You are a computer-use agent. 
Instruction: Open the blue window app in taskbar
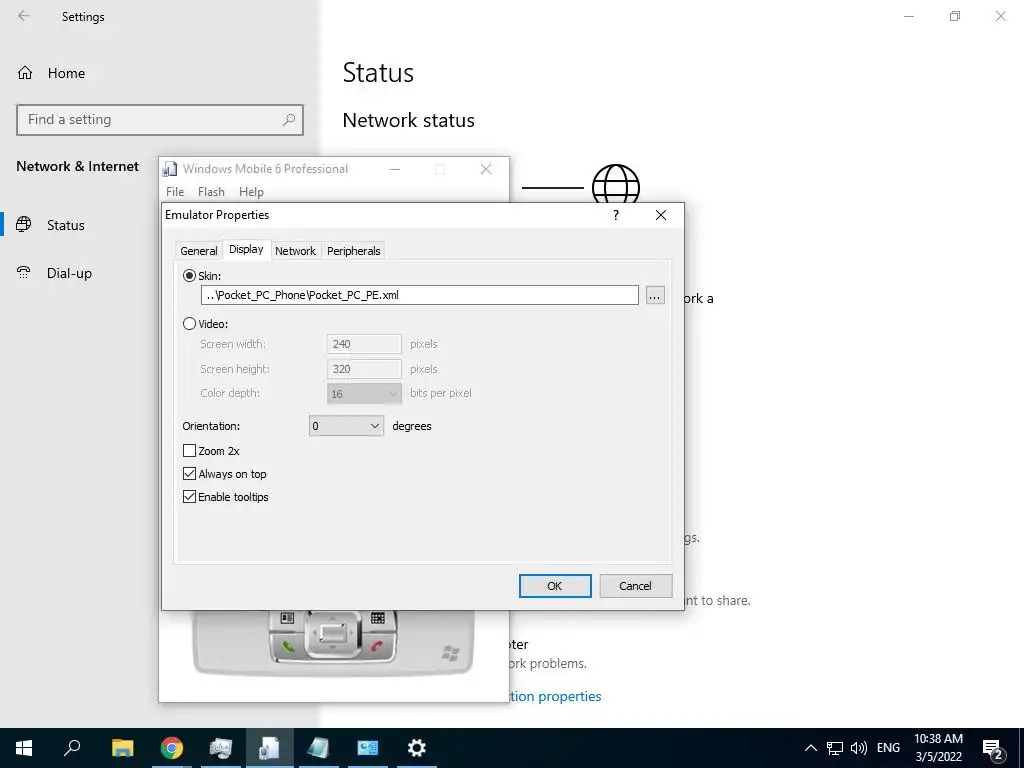click(x=368, y=748)
